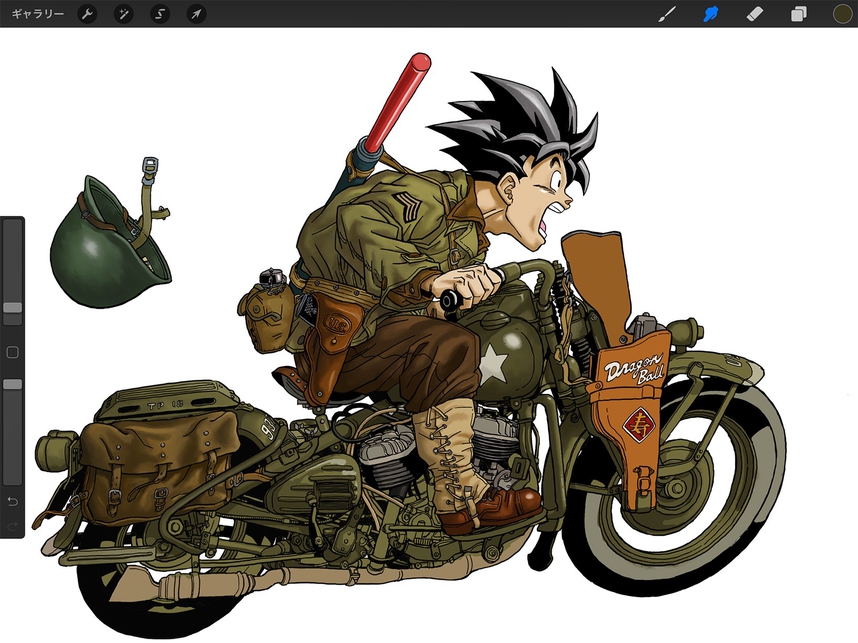Screen dimensions: 858x643
Task: Select the Brush tool
Action: (x=667, y=14)
